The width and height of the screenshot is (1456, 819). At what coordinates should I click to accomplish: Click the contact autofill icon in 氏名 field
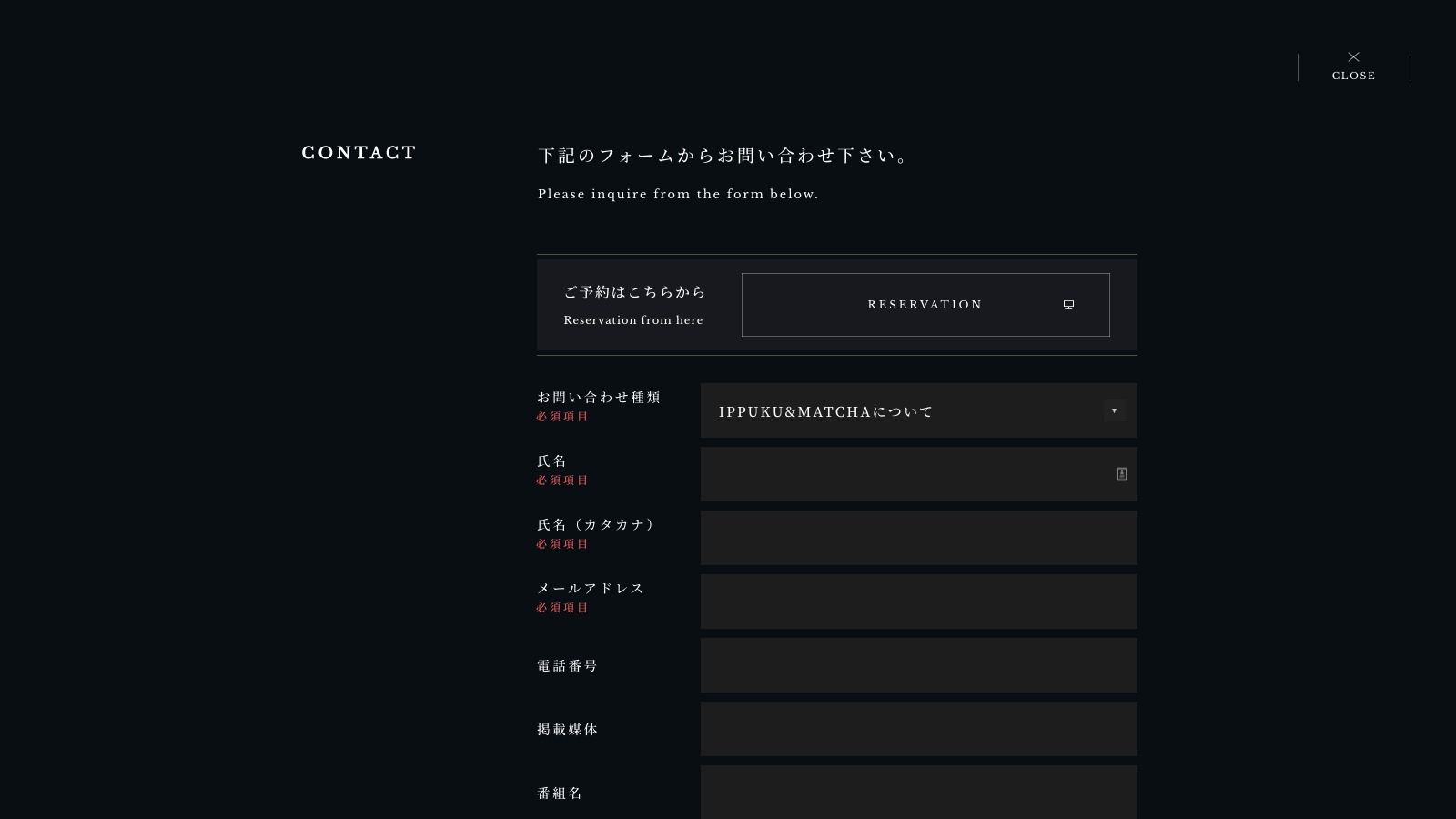[1122, 474]
